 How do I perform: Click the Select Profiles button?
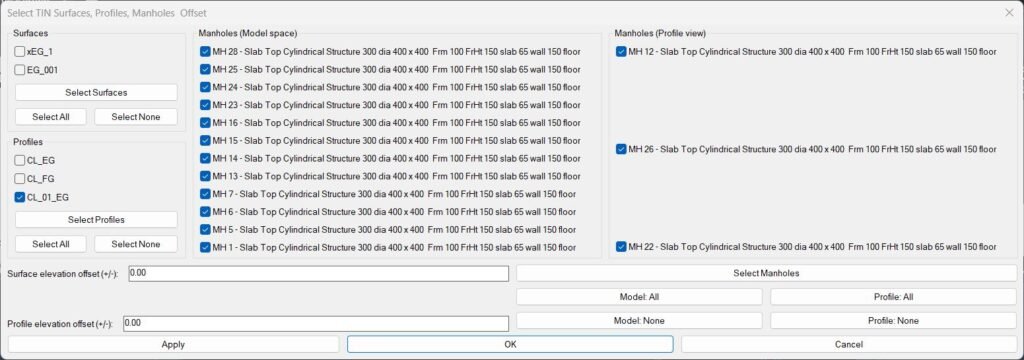(96, 220)
